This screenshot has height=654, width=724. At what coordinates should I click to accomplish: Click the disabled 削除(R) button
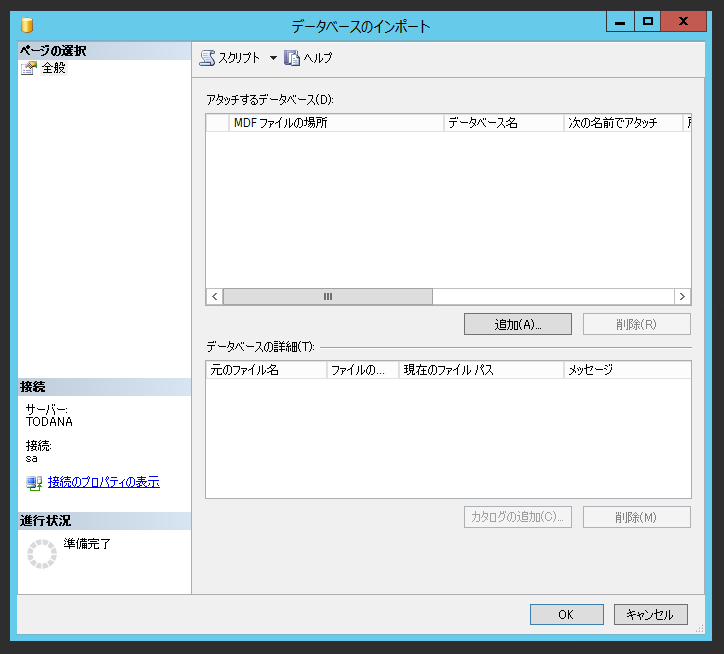click(x=637, y=324)
